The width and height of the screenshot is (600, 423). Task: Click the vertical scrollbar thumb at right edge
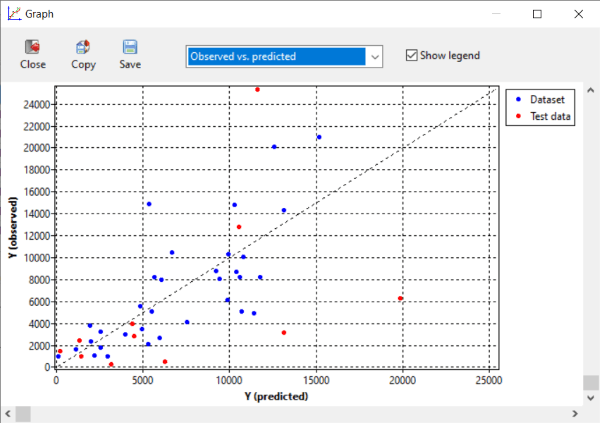click(x=590, y=384)
